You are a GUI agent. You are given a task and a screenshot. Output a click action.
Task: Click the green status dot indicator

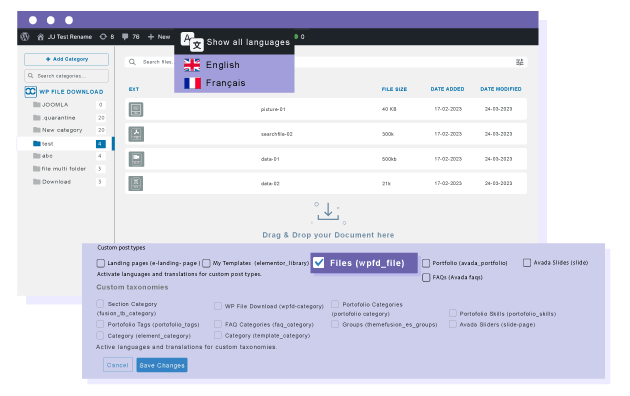tap(296, 37)
